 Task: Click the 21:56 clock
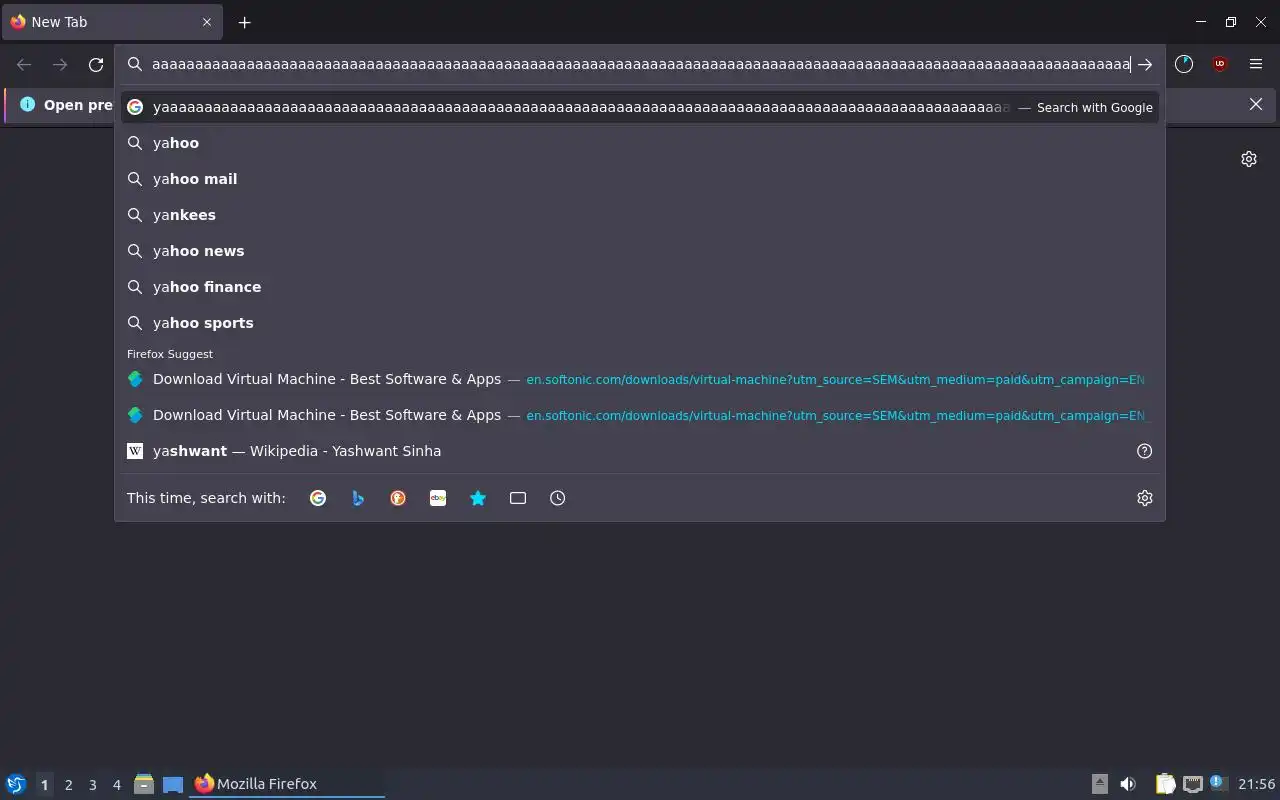coord(1257,784)
